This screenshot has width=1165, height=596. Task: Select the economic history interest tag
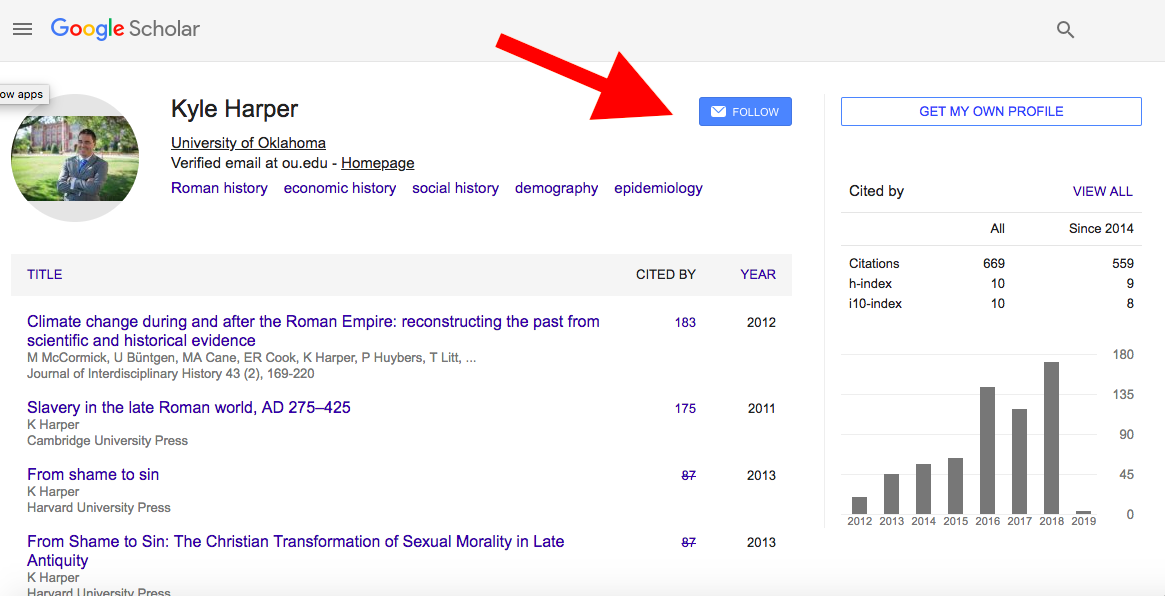point(339,188)
